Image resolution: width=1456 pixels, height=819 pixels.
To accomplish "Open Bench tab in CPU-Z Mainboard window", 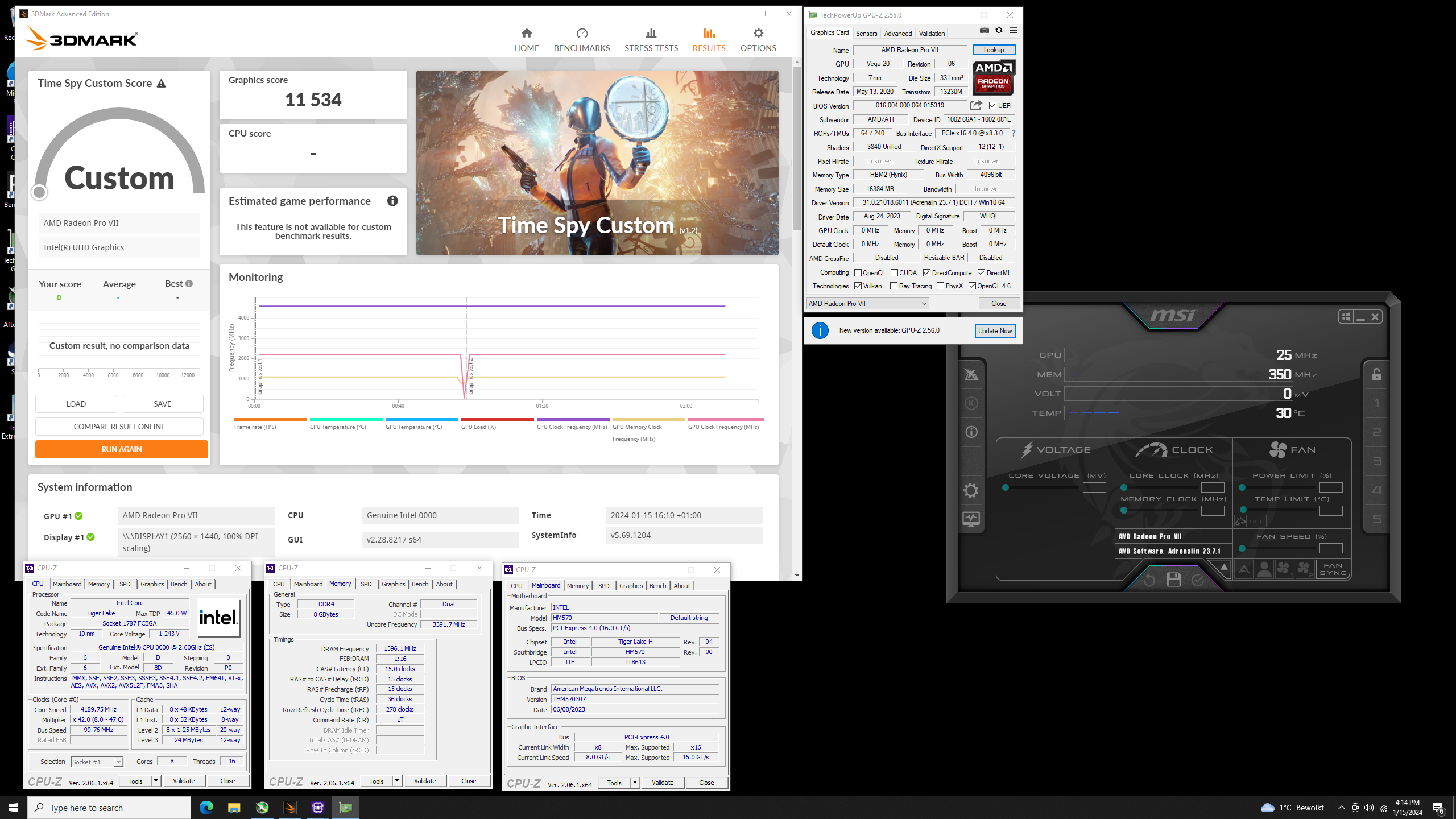I will pyautogui.click(x=657, y=586).
